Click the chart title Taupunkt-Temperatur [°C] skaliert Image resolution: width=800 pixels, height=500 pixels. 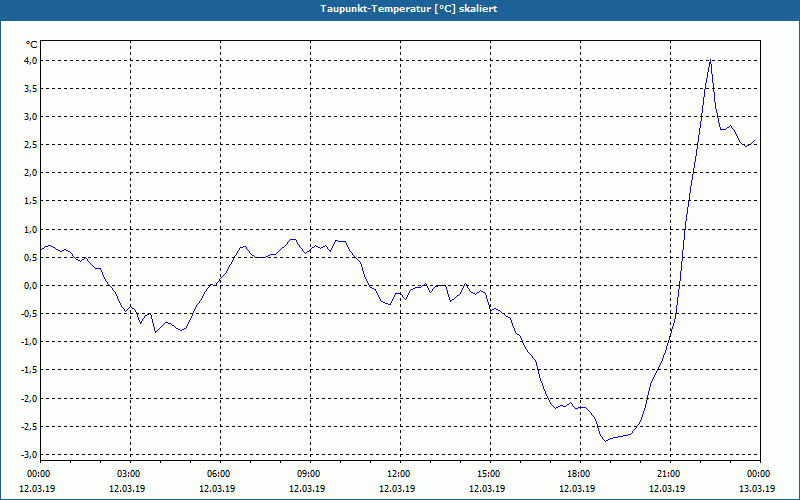click(409, 9)
